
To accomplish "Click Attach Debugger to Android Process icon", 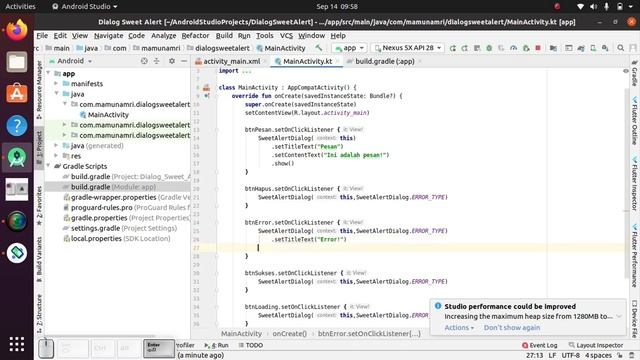I will tap(526, 48).
